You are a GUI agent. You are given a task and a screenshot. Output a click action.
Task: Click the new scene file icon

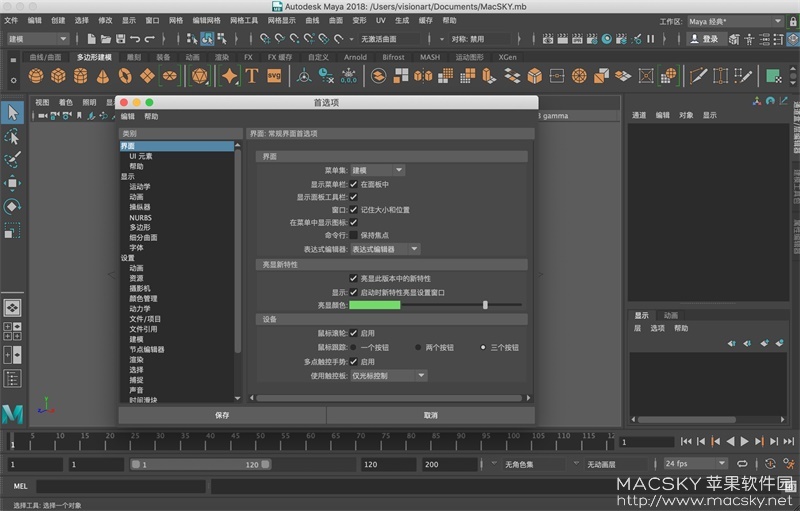[91, 39]
